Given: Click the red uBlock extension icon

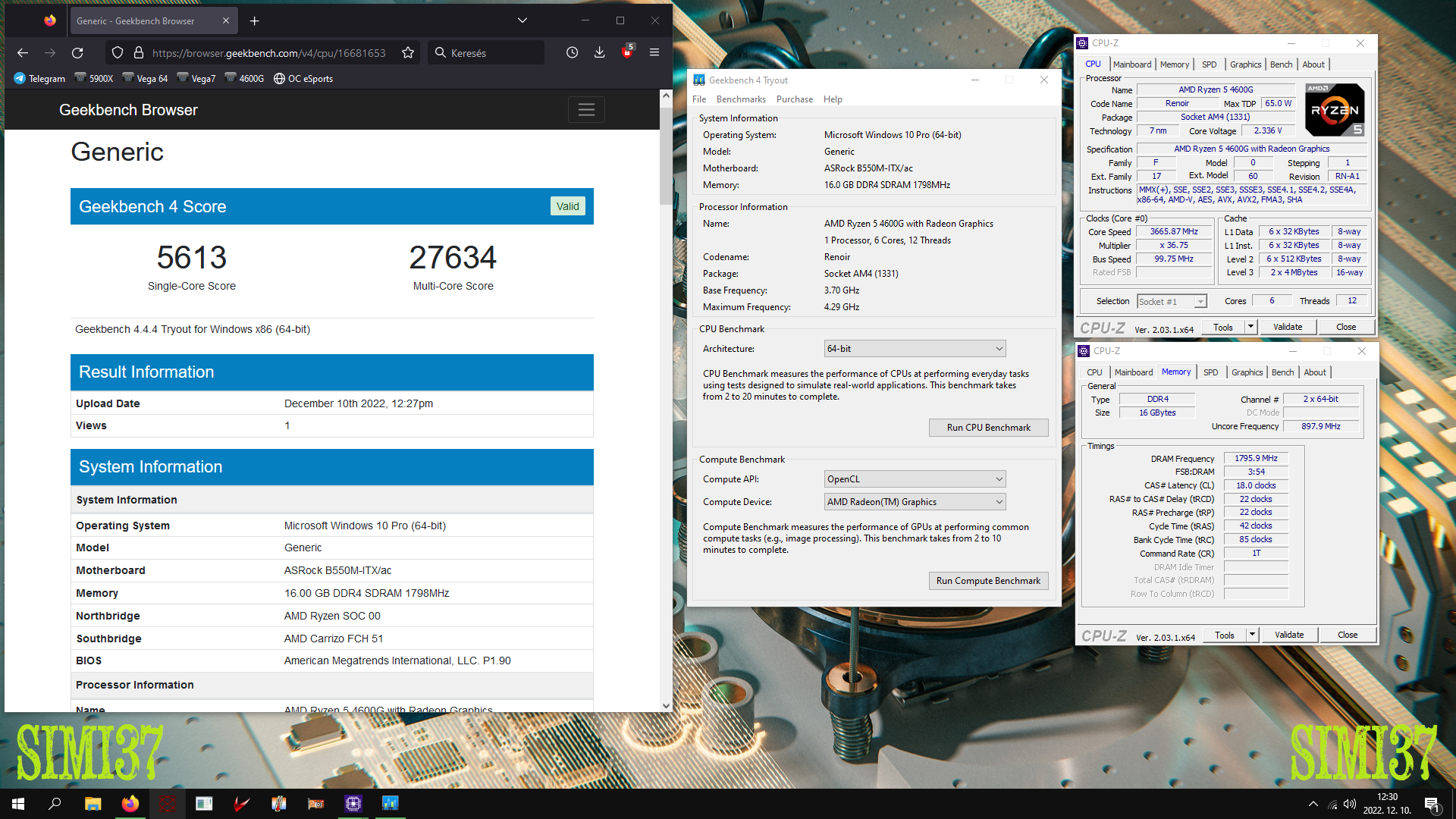Looking at the screenshot, I should pyautogui.click(x=627, y=52).
